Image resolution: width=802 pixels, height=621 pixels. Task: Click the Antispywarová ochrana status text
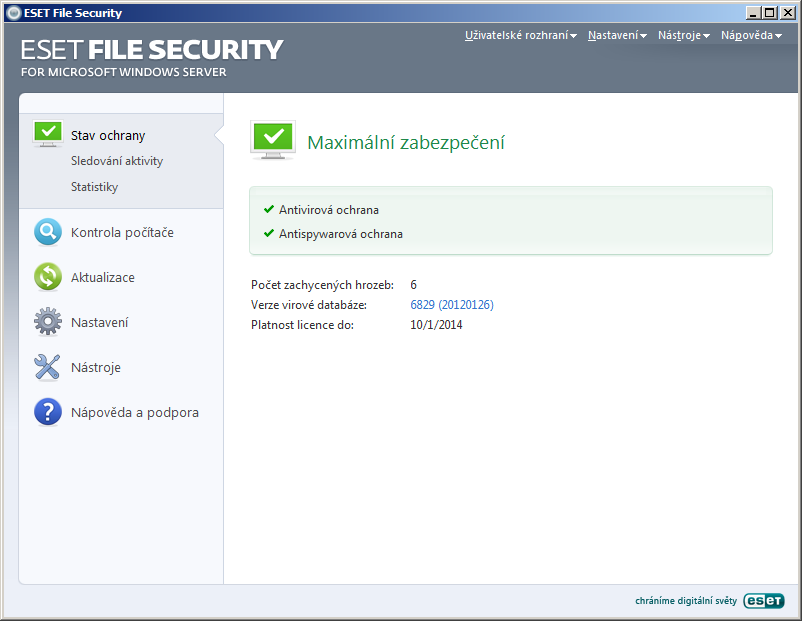[341, 234]
